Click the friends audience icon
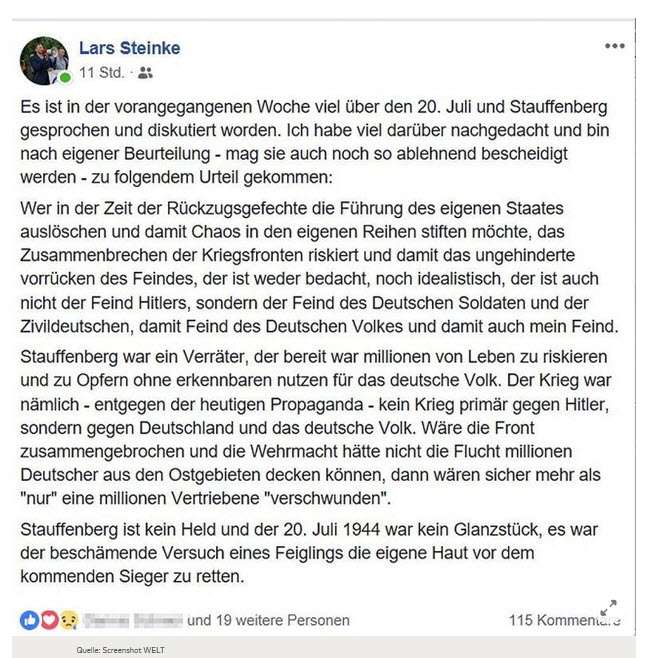The height and width of the screenshot is (658, 647). pyautogui.click(x=146, y=72)
